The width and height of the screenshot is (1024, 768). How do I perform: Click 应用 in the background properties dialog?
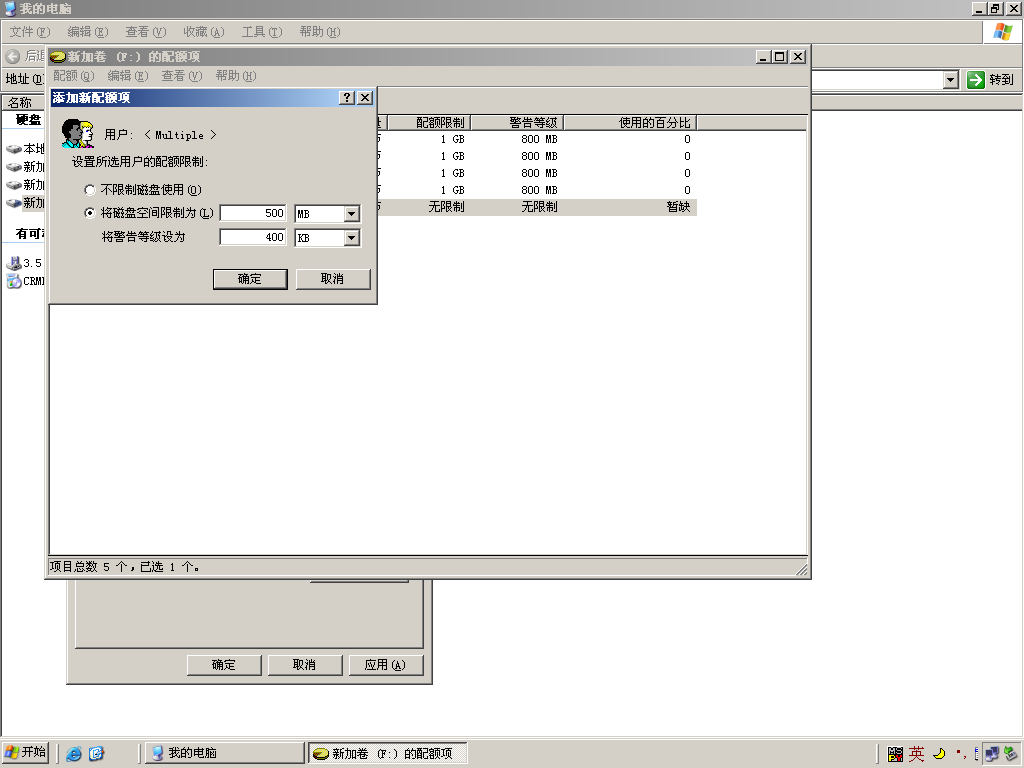click(x=386, y=665)
